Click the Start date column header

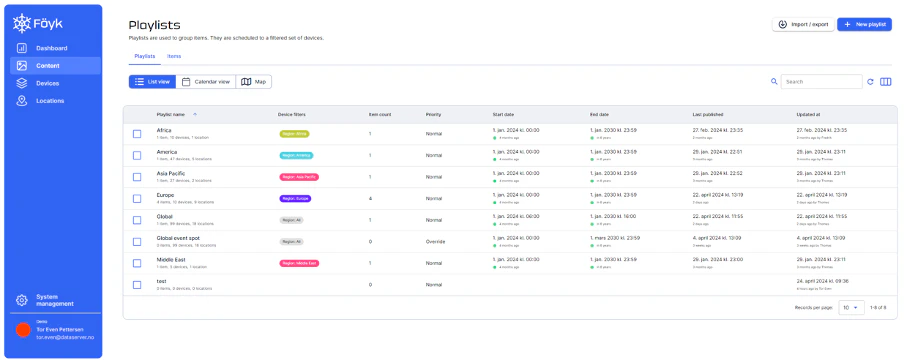click(x=503, y=114)
